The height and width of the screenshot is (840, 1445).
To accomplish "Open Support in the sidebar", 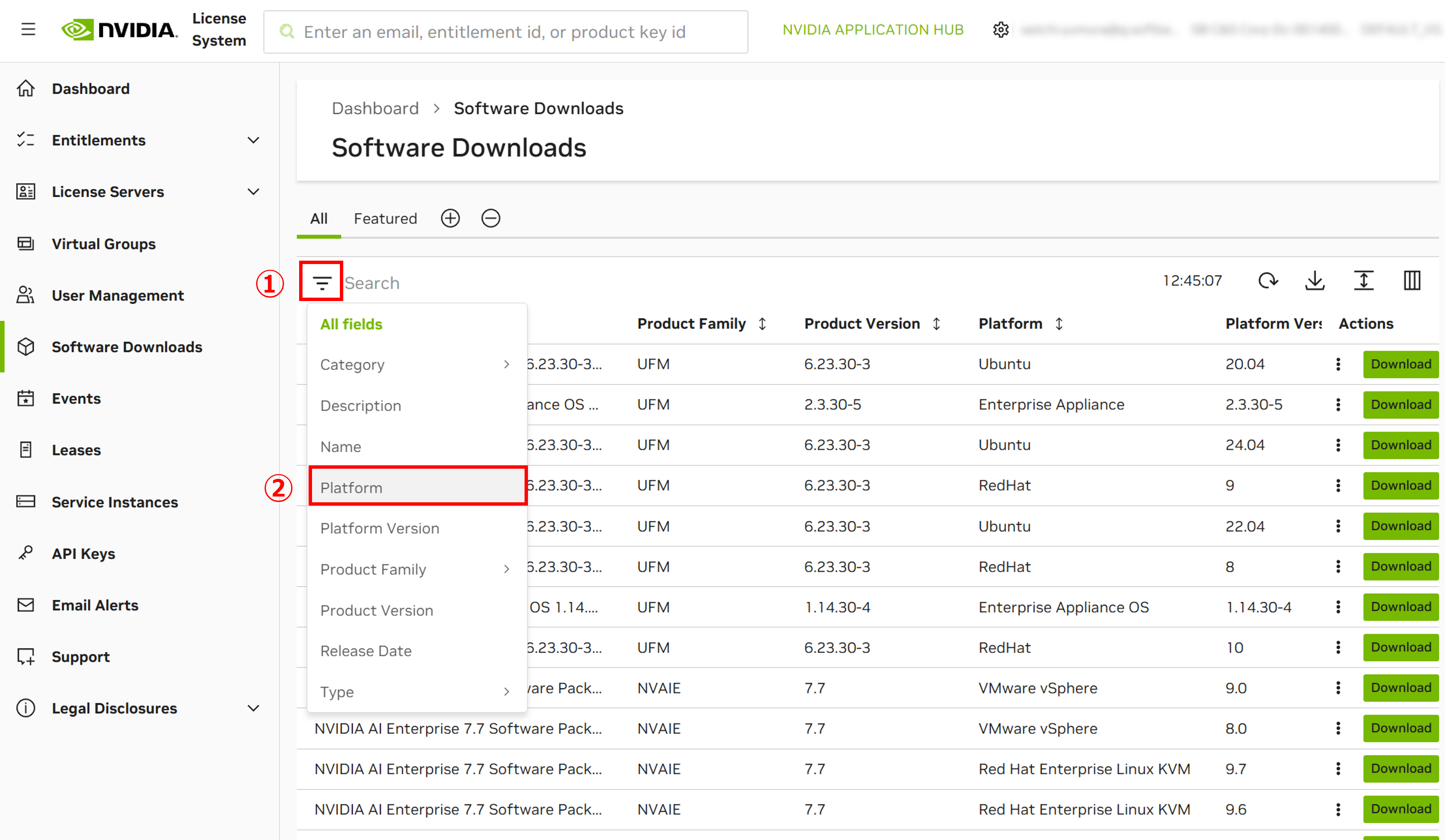I will pyautogui.click(x=81, y=657).
